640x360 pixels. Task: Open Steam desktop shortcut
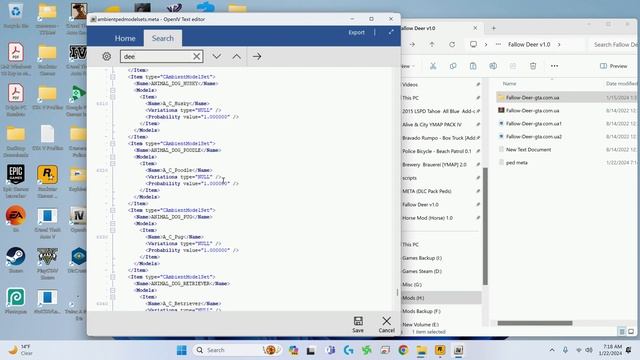16,260
